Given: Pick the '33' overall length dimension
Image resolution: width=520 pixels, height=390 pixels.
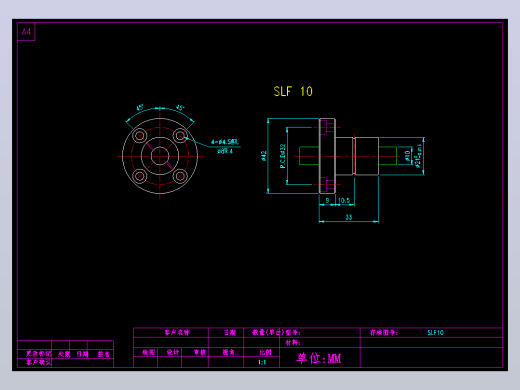Looking at the screenshot, I should tap(349, 217).
